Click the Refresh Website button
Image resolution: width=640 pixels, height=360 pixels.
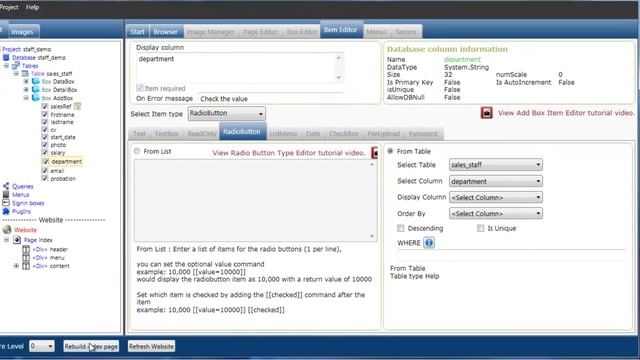coord(151,346)
